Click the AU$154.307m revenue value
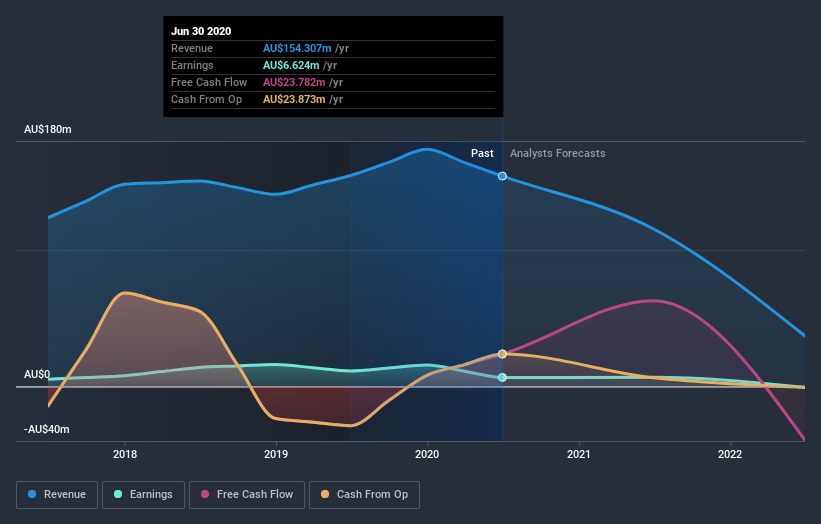Image resolution: width=821 pixels, height=524 pixels. click(297, 48)
